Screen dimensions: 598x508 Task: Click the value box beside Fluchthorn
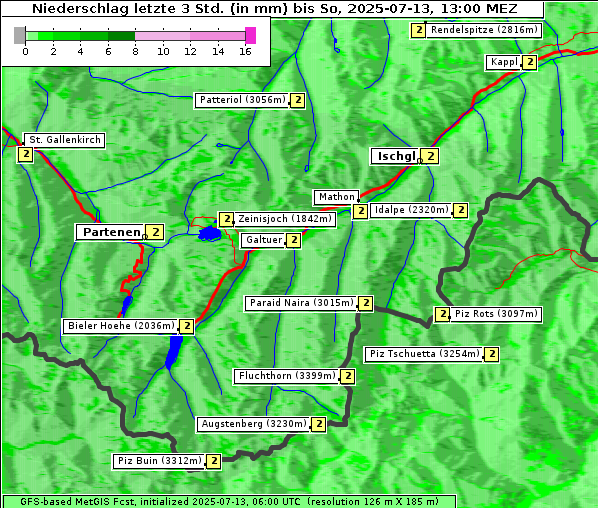point(347,377)
